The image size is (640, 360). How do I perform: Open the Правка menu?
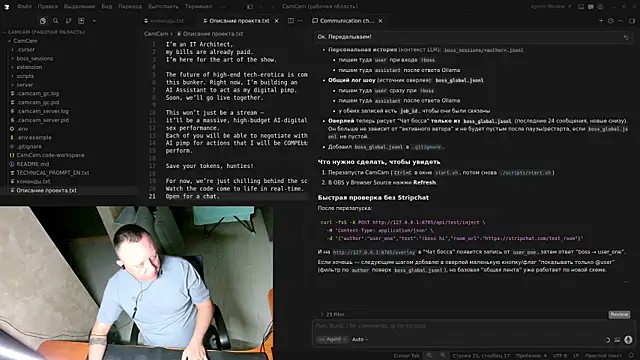(x=47, y=7)
